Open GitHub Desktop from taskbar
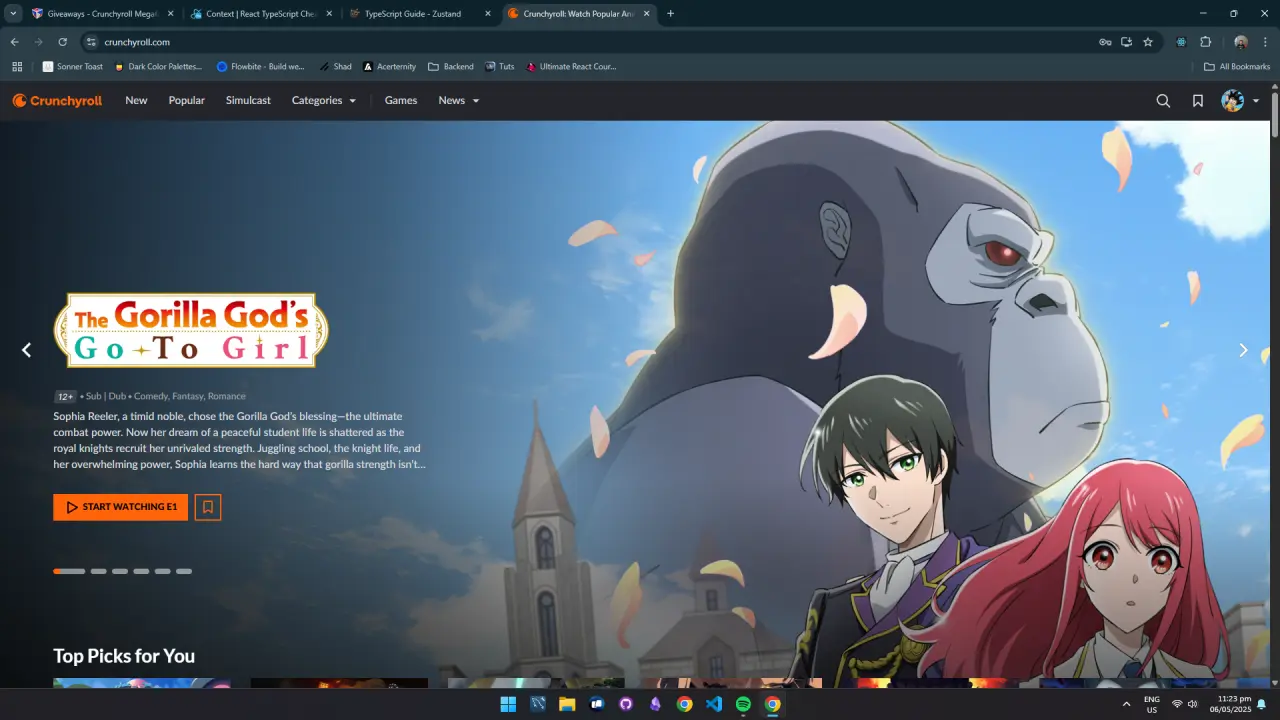This screenshot has height=720, width=1280. [x=626, y=704]
